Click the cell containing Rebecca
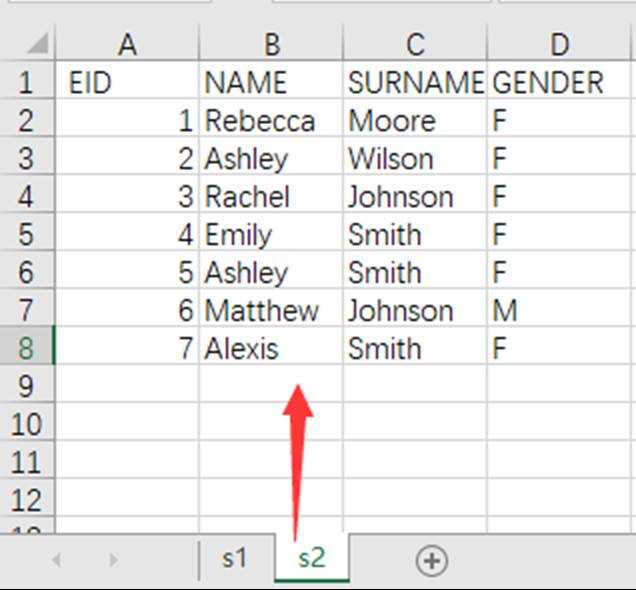Viewport: 636px width, 590px height. click(x=271, y=119)
